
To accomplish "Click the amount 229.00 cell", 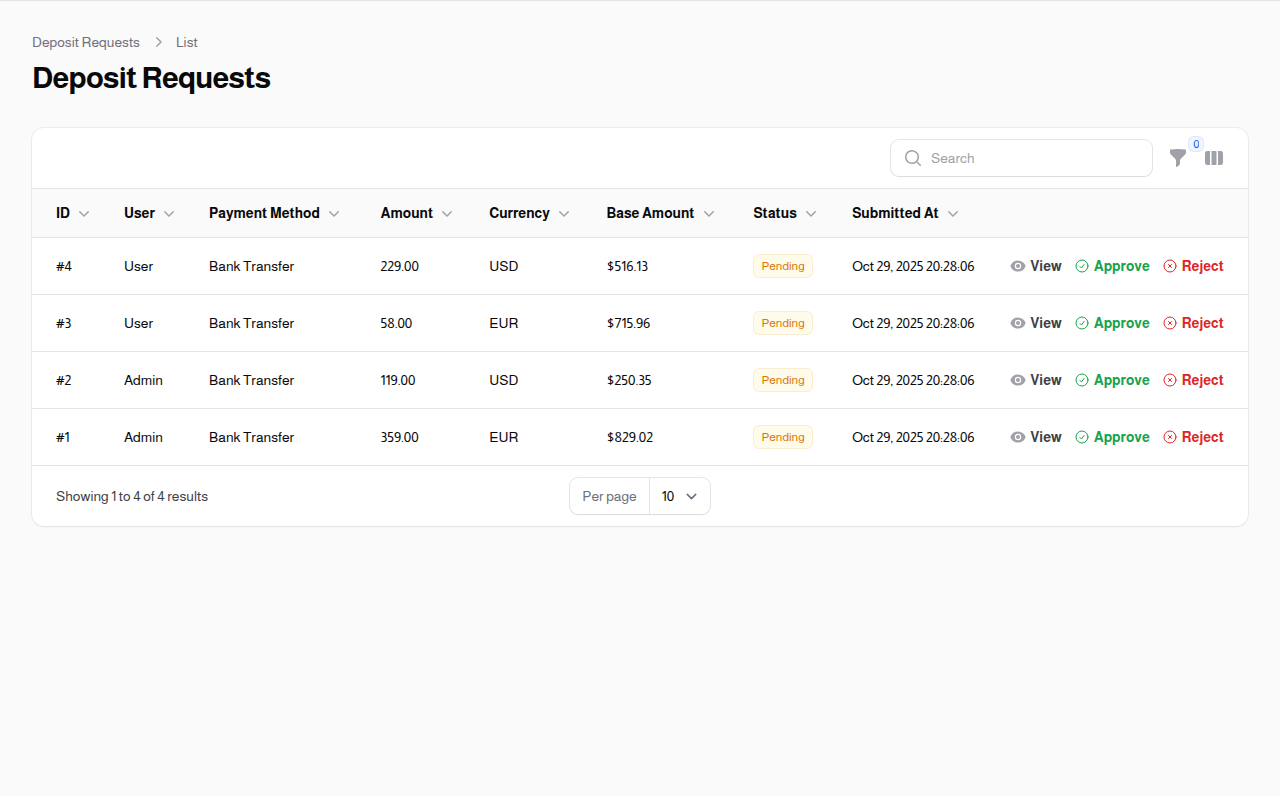I will (400, 266).
